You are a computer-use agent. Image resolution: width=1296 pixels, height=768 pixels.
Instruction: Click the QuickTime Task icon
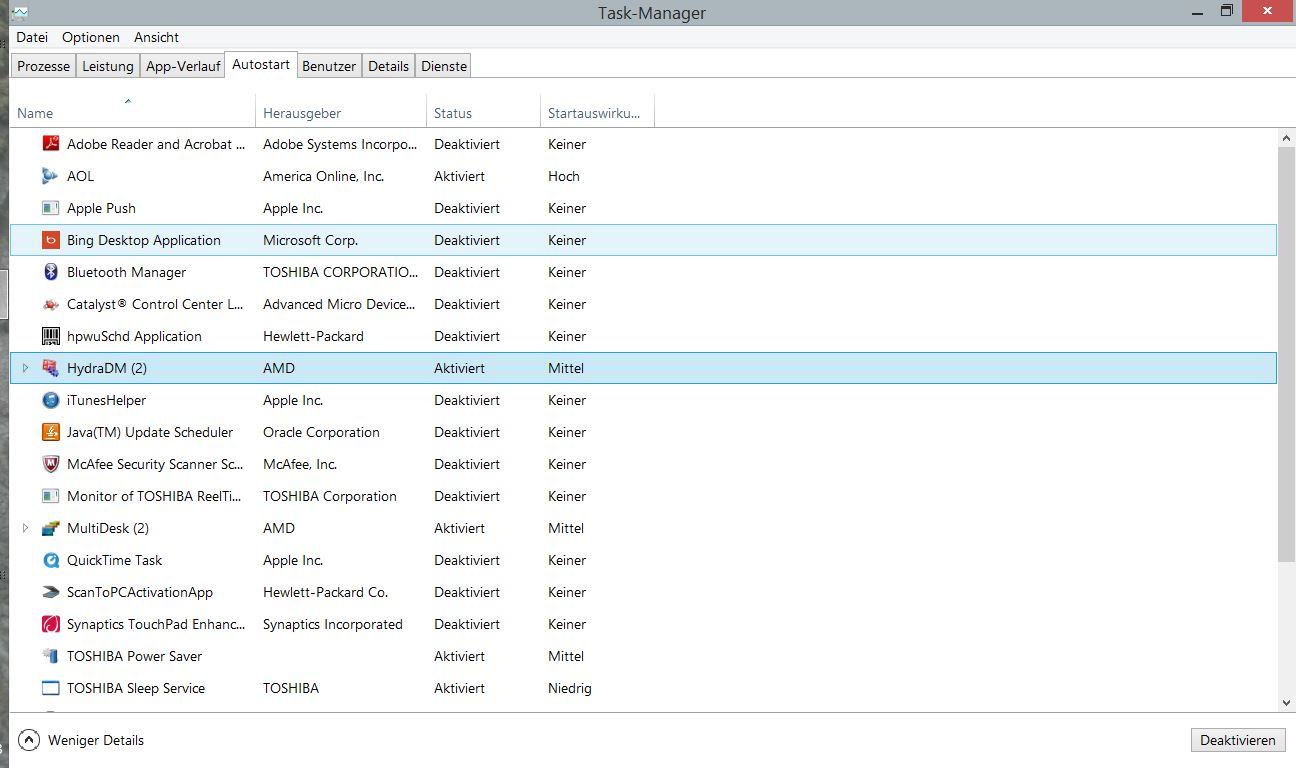tap(51, 560)
